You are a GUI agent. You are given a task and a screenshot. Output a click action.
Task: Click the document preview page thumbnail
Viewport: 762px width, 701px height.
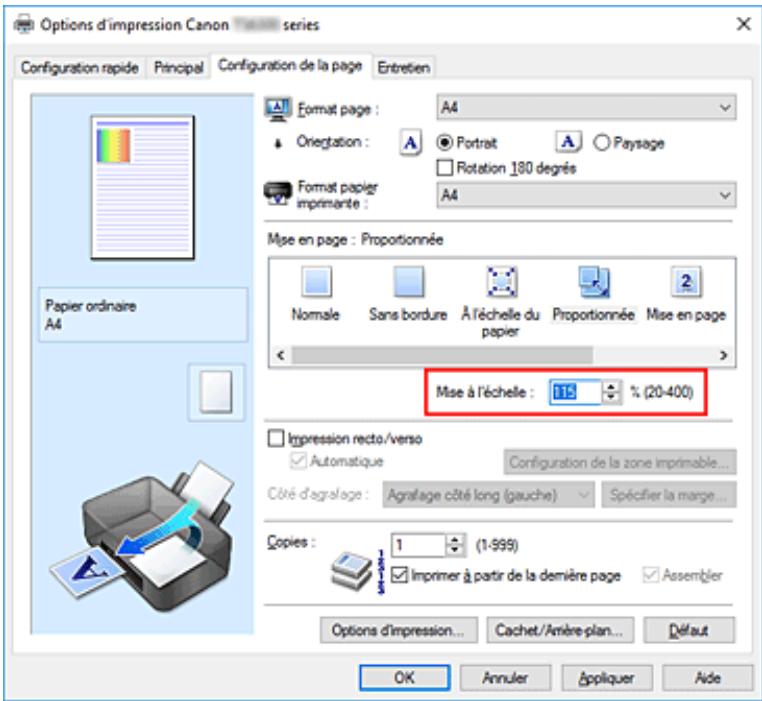pos(143,188)
